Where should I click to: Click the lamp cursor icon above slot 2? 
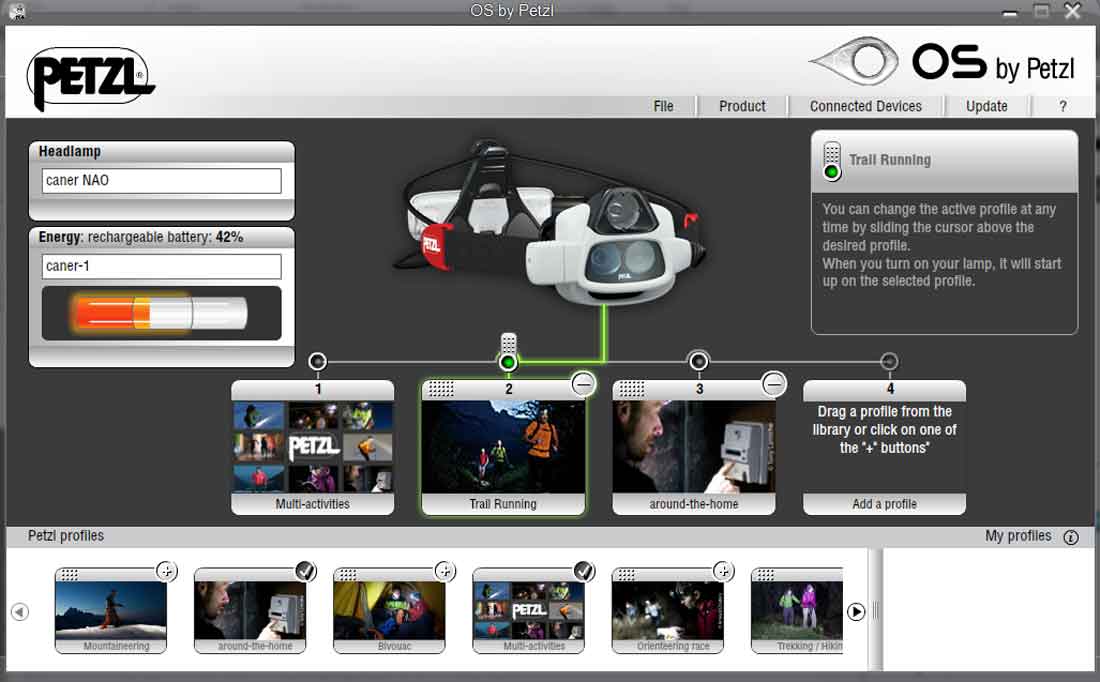click(509, 343)
